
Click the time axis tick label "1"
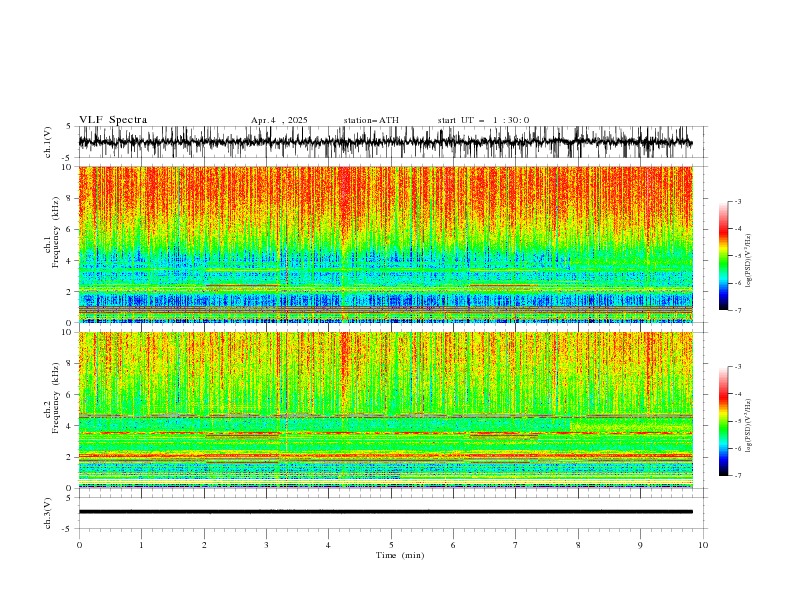[x=141, y=545]
